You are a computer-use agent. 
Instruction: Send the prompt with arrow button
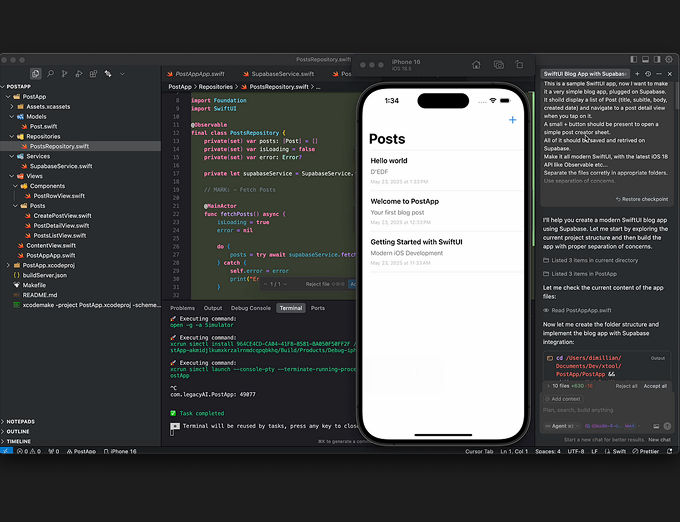(667, 426)
